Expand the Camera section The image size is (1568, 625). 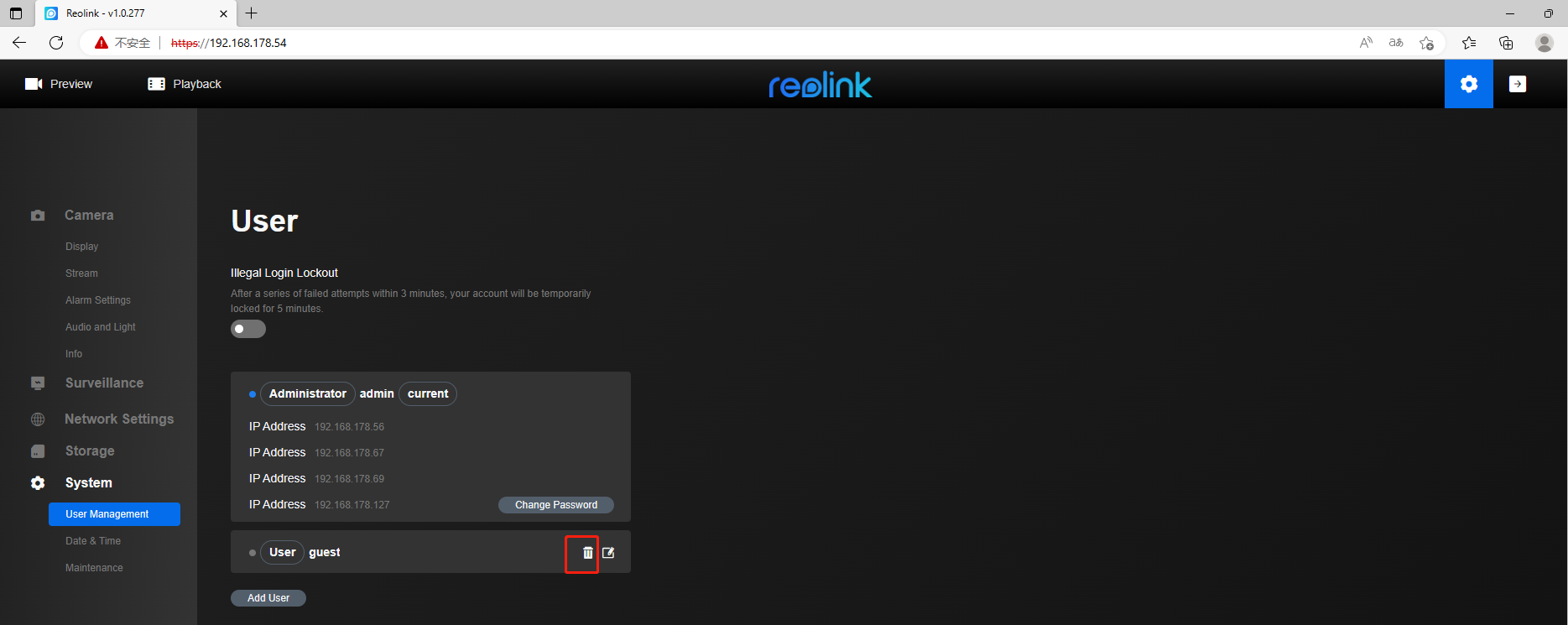pyautogui.click(x=89, y=216)
